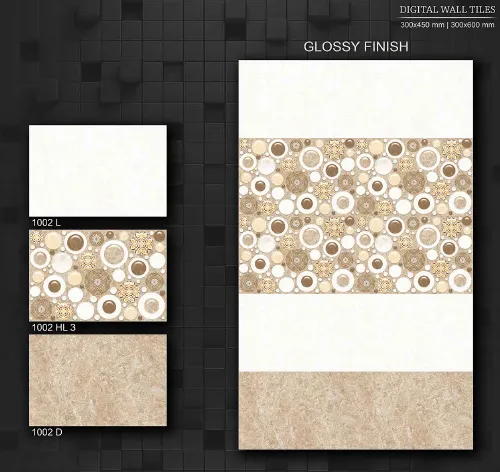Click the 1002 L white tile thumbnail
This screenshot has width=500, height=472.
tap(98, 171)
